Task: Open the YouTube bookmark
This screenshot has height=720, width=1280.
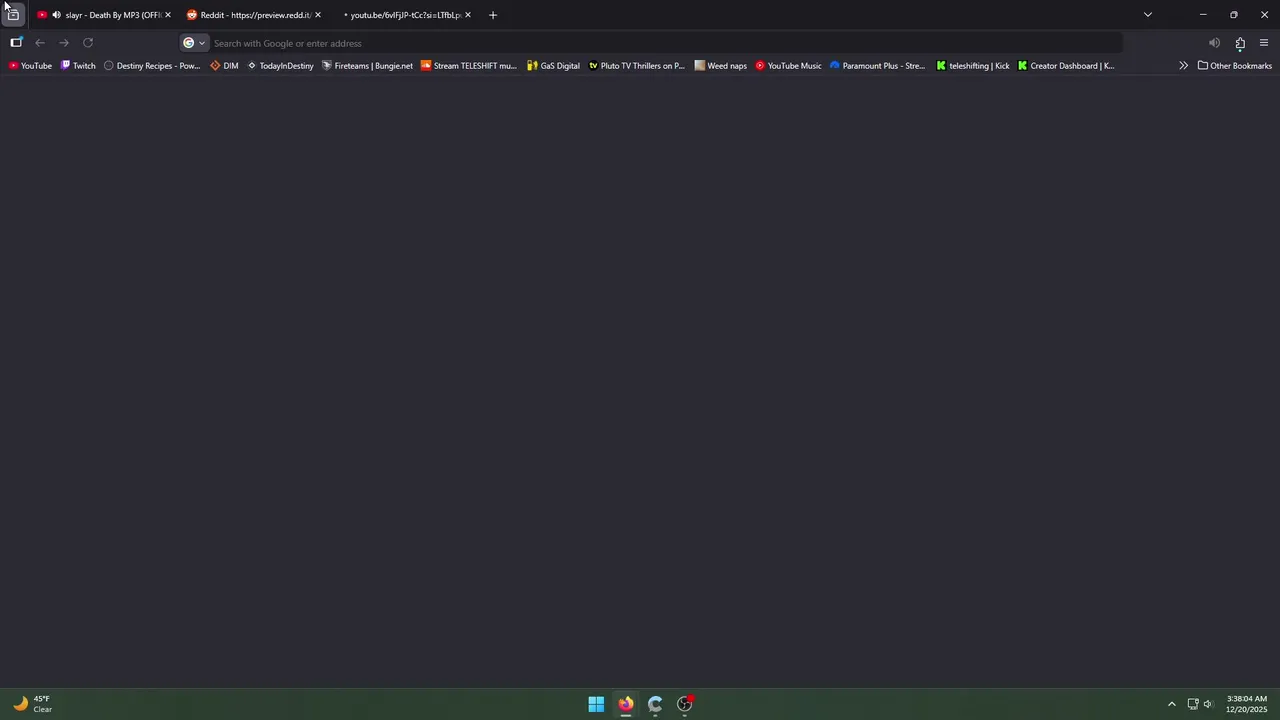Action: pyautogui.click(x=30, y=66)
